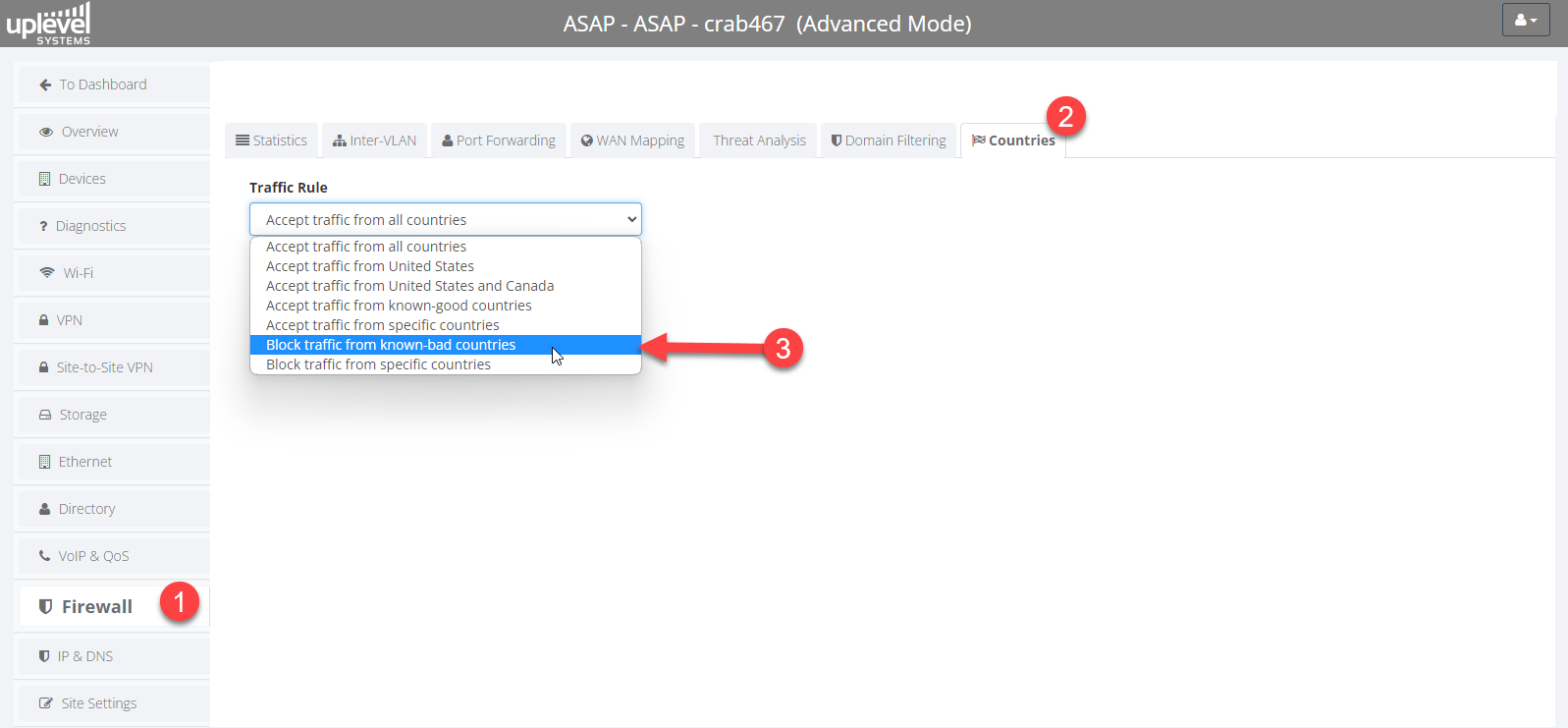
Task: Click the VPN lock icon
Action: click(x=43, y=320)
